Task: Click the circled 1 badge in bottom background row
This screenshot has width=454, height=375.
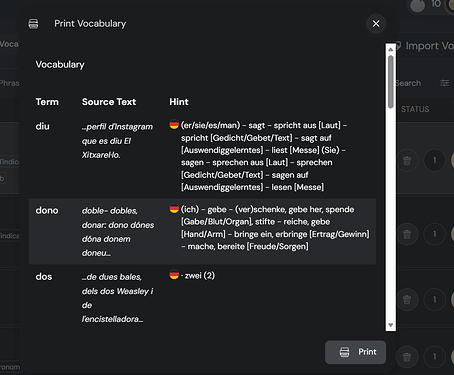Action: click(x=434, y=357)
